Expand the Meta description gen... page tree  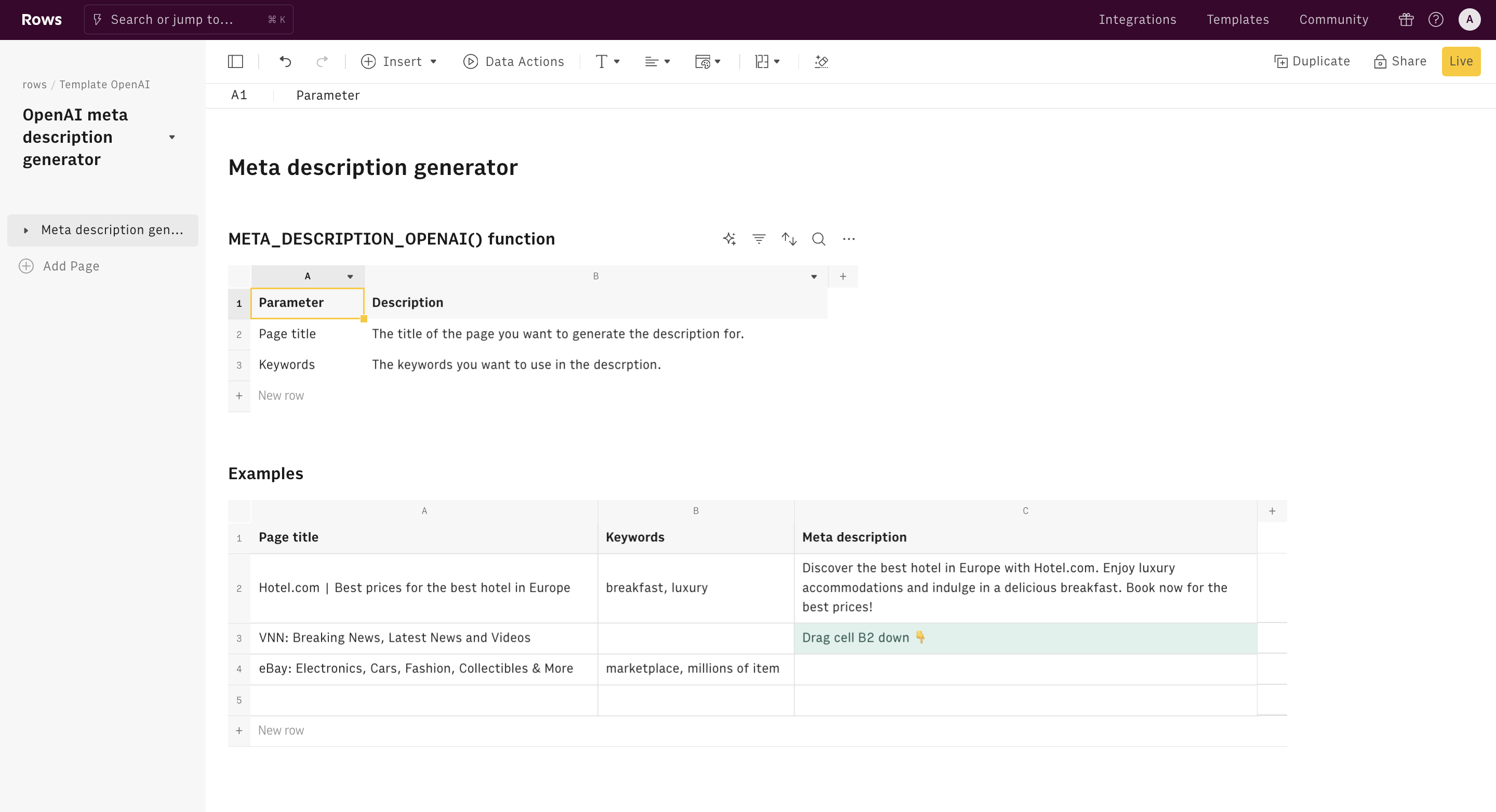(26, 231)
